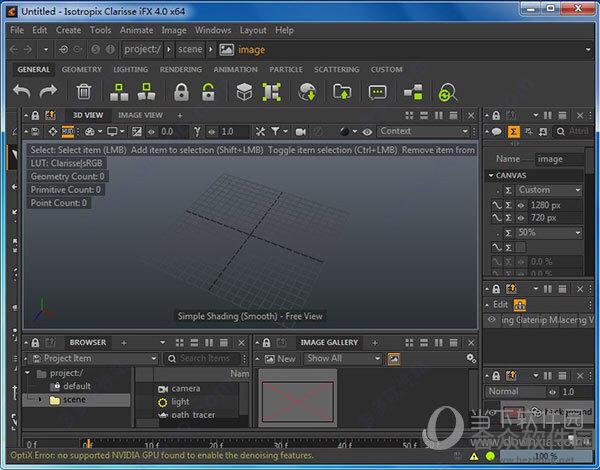Click the crossed tools icon in 3D view toolbar
Screen dimensions: 600x470
[260, 132]
